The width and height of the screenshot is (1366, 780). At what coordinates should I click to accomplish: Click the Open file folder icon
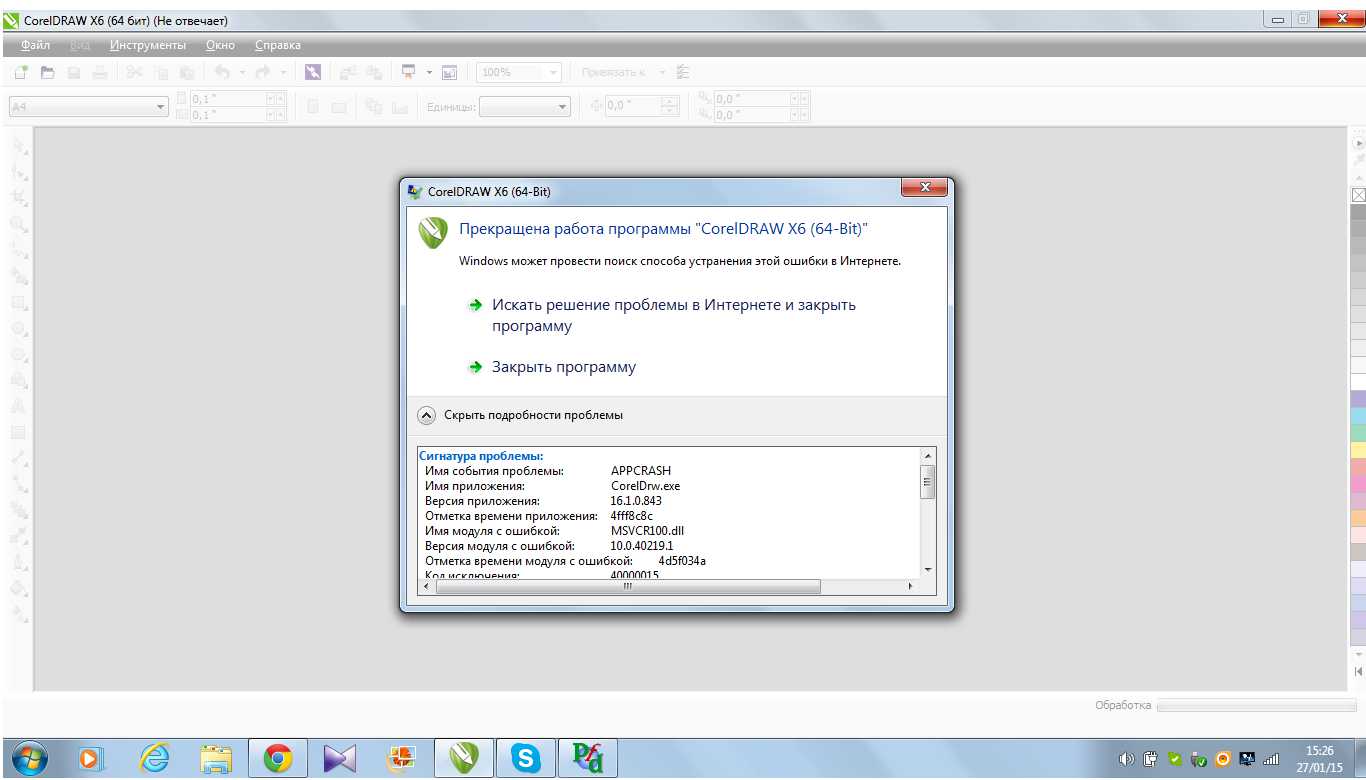pyautogui.click(x=47, y=72)
